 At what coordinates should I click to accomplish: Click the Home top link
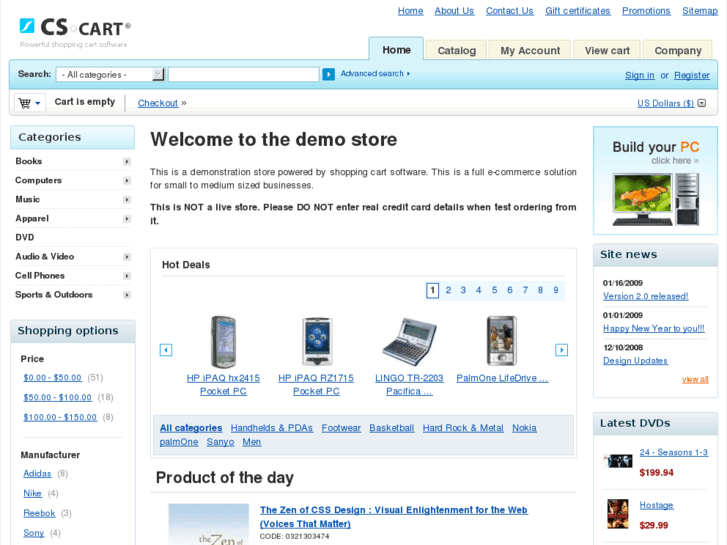tap(410, 11)
